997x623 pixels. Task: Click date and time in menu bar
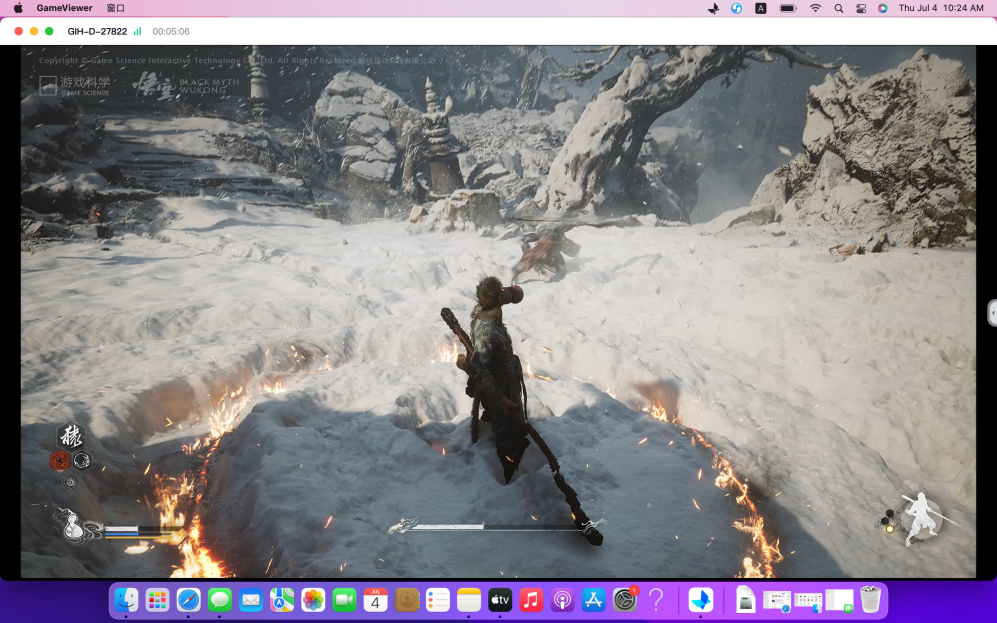(940, 8)
